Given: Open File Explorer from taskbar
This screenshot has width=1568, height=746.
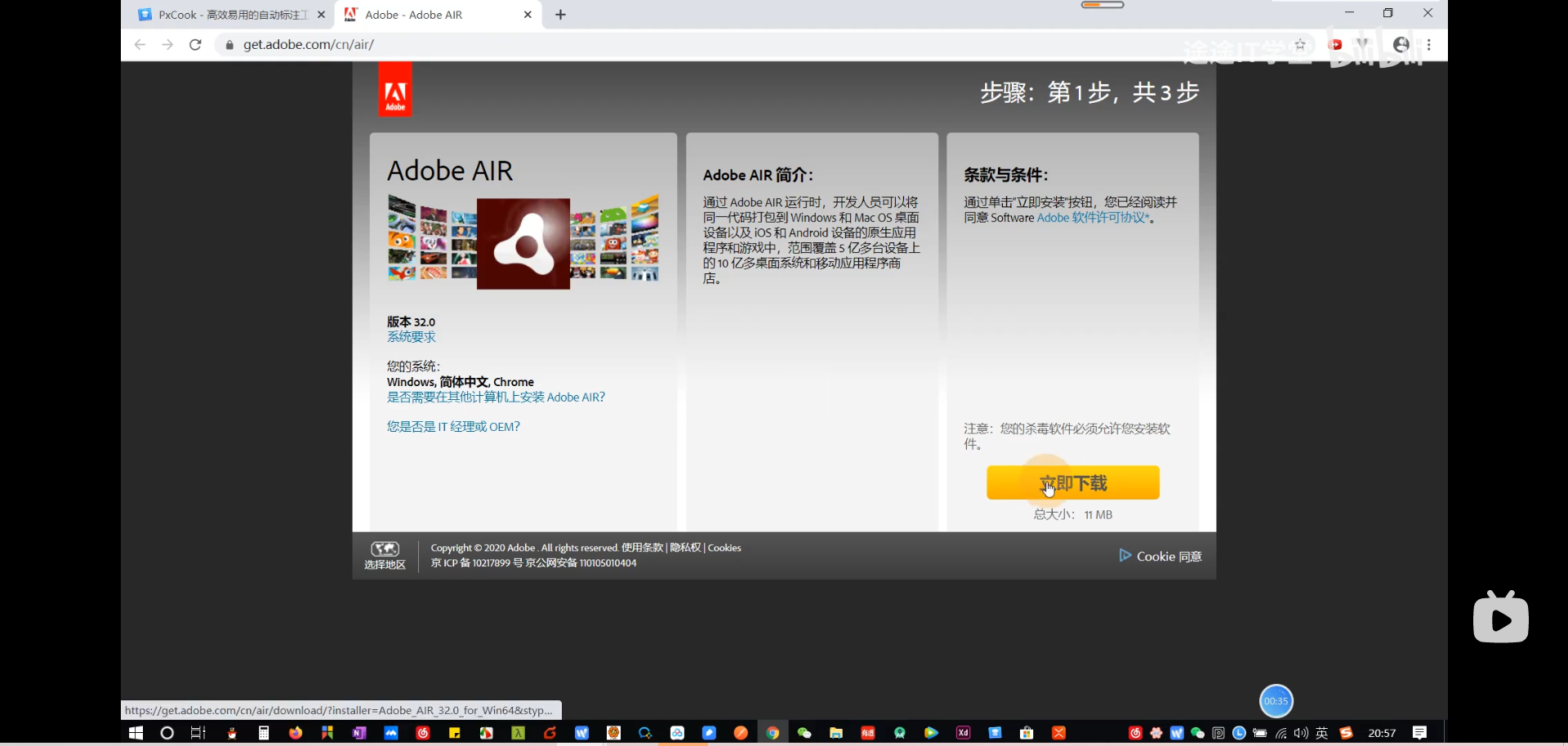Looking at the screenshot, I should click(836, 733).
